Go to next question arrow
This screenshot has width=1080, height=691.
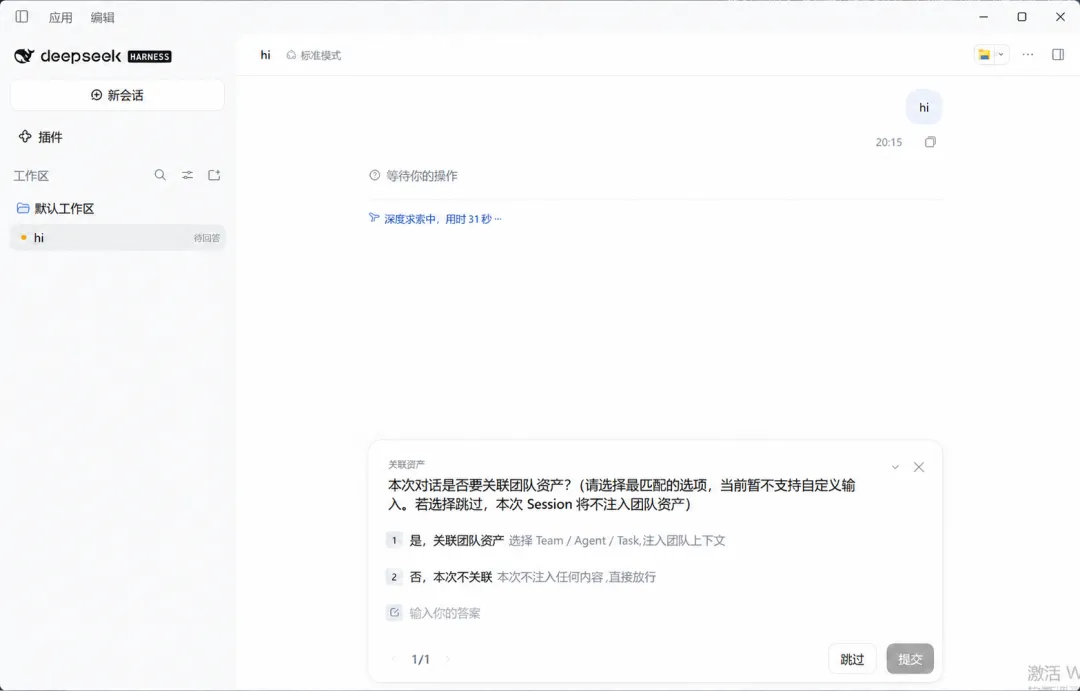(448, 659)
